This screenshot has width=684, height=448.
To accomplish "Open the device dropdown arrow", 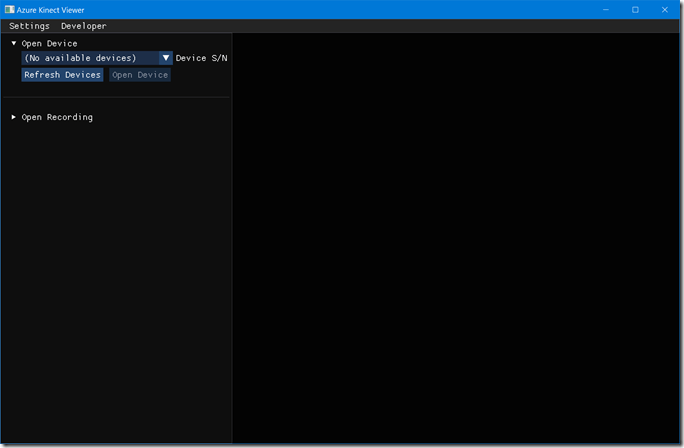I will point(166,58).
